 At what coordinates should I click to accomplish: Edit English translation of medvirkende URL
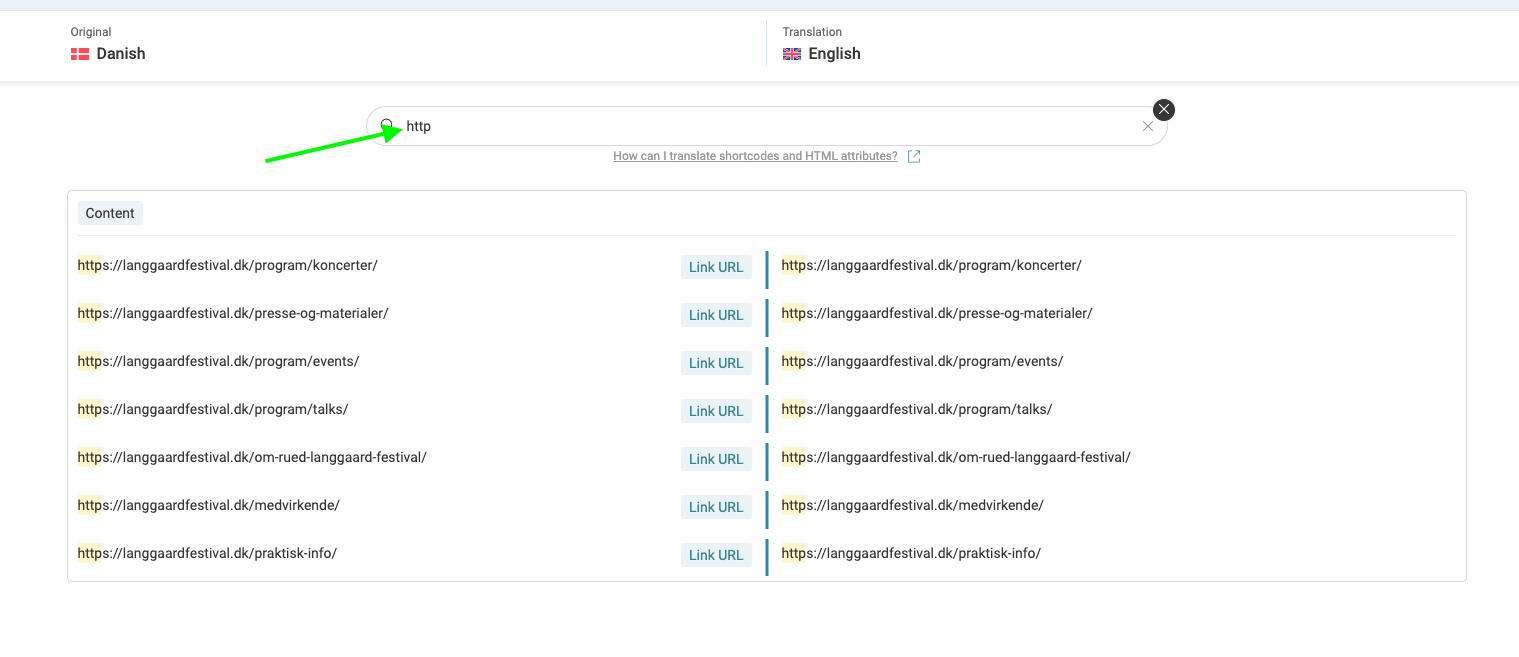(913, 505)
